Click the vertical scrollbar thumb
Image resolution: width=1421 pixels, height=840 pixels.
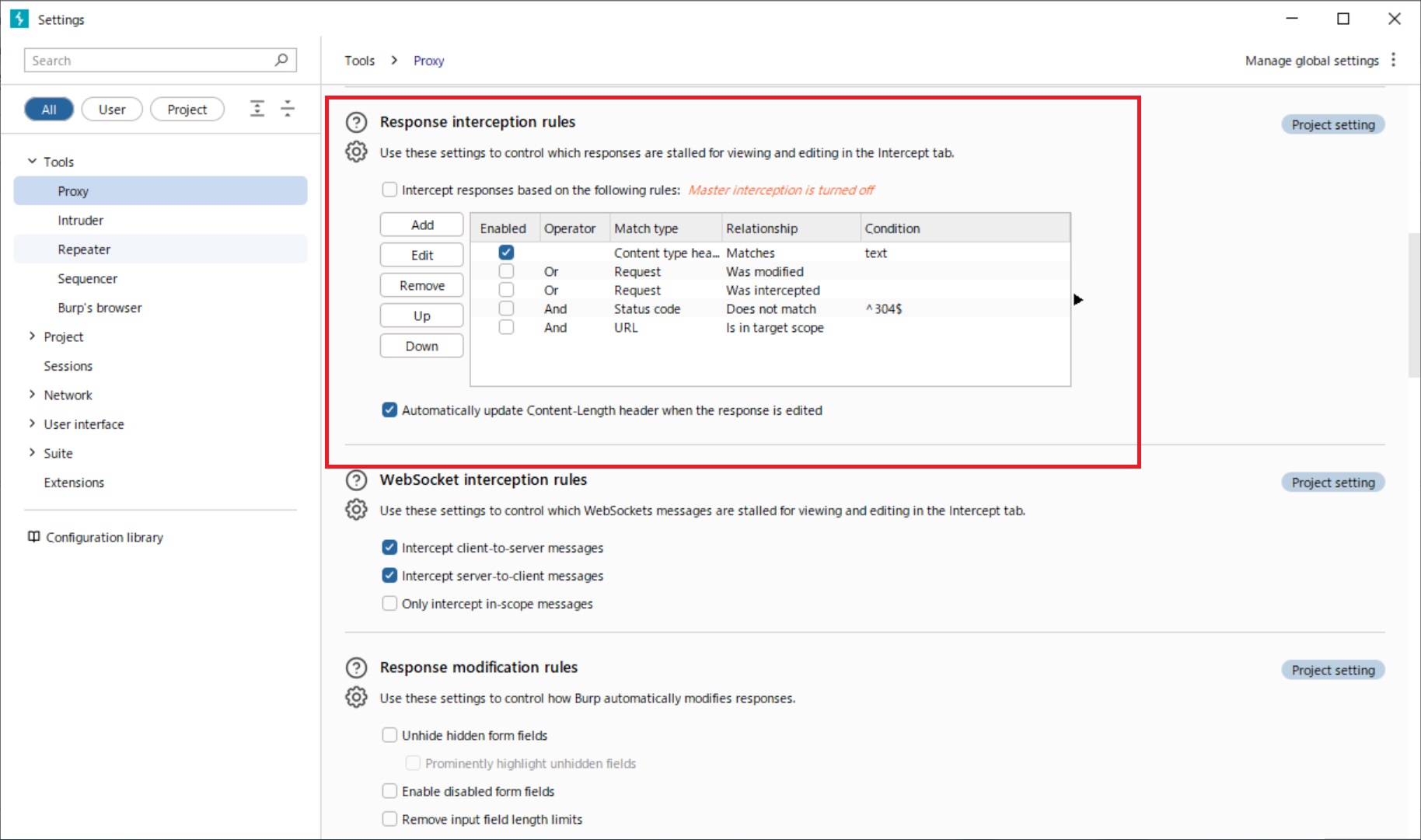[x=1414, y=305]
